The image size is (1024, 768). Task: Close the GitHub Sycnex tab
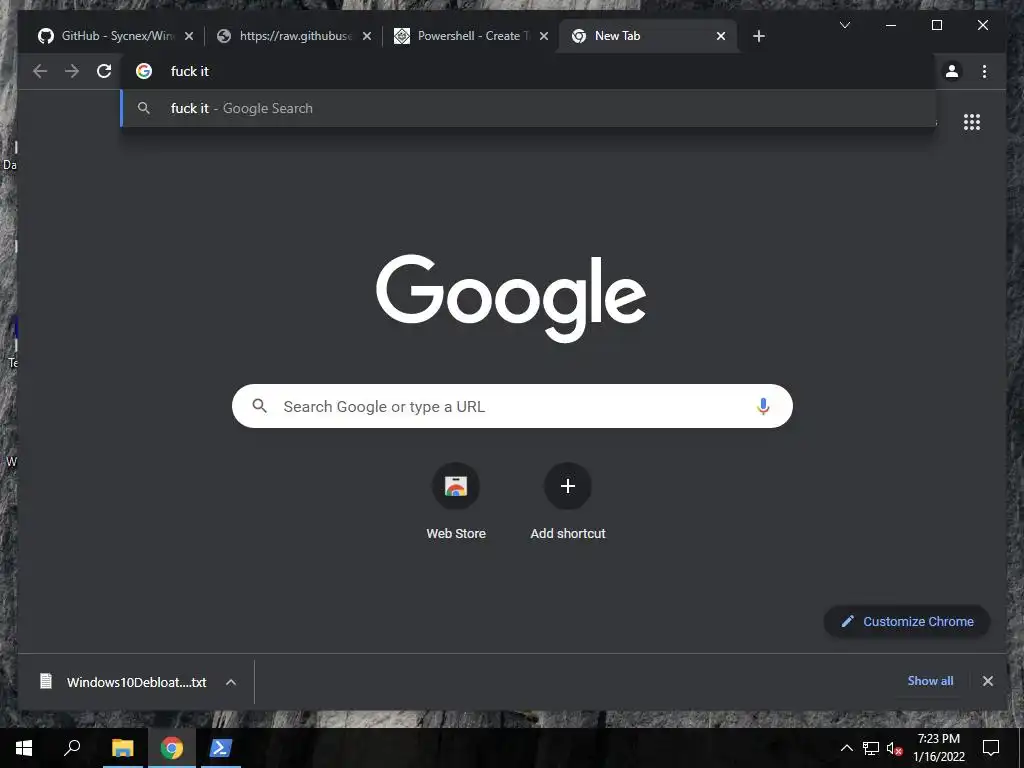[189, 36]
